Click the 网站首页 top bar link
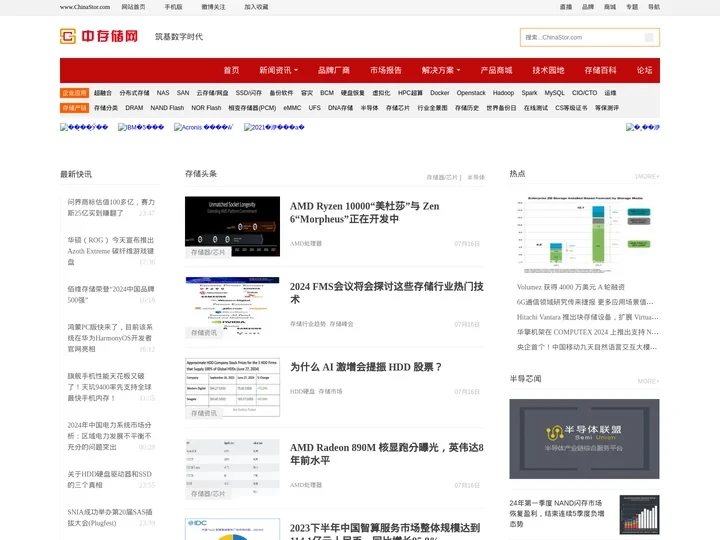 pos(133,7)
